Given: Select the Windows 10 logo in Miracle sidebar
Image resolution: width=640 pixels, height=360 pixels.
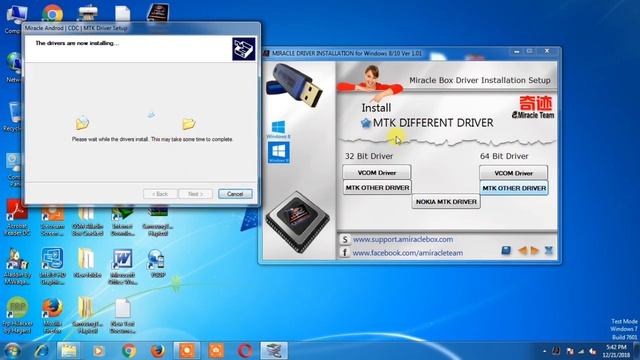Looking at the screenshot, I should [279, 153].
